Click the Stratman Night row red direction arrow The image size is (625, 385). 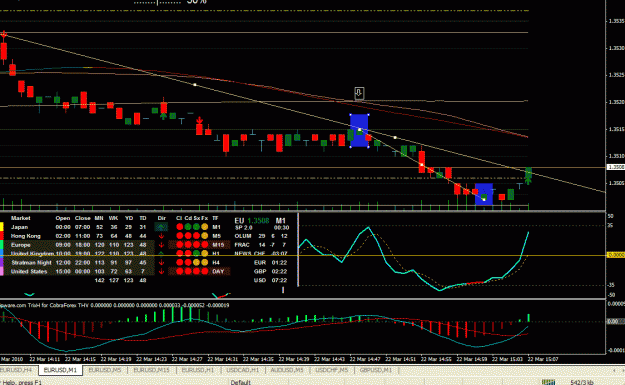coord(161,263)
